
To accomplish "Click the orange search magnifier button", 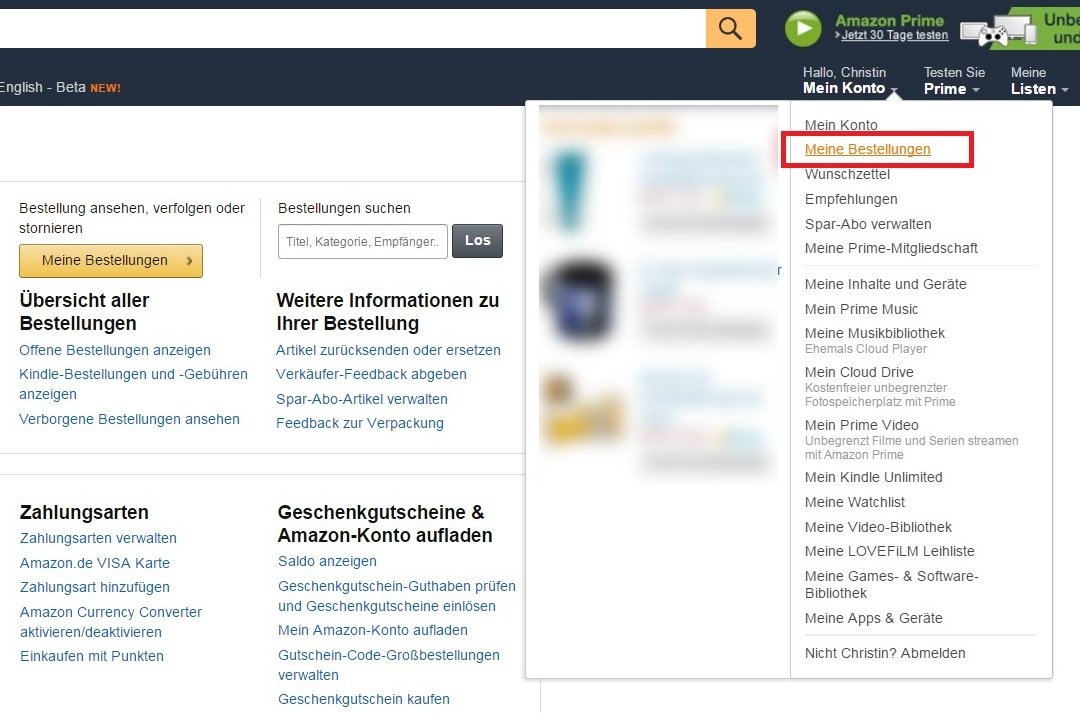I will pyautogui.click(x=730, y=28).
